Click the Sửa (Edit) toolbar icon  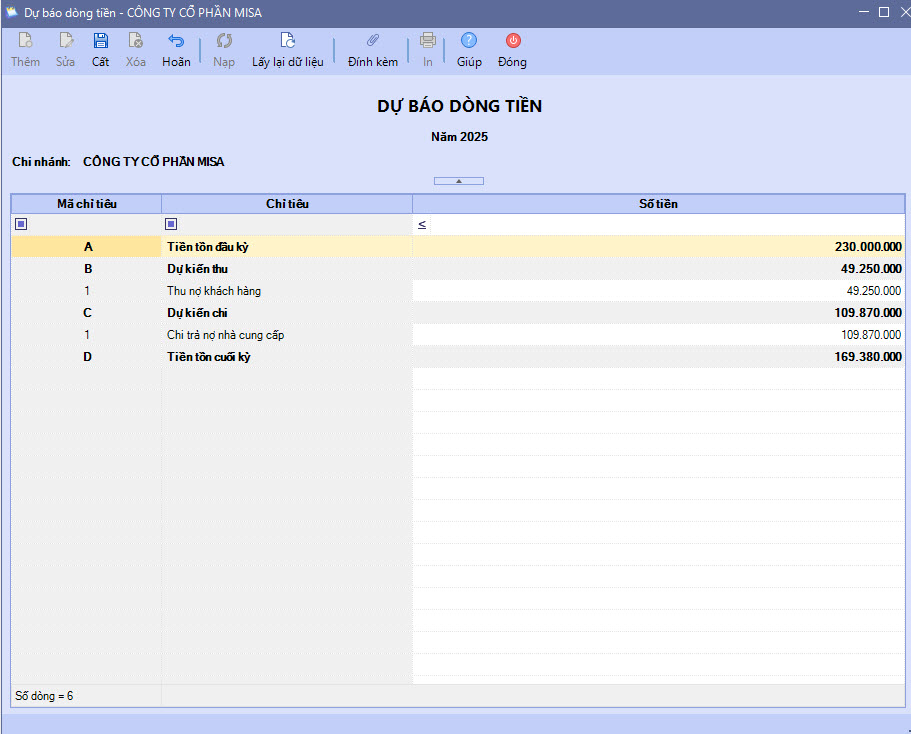(66, 41)
